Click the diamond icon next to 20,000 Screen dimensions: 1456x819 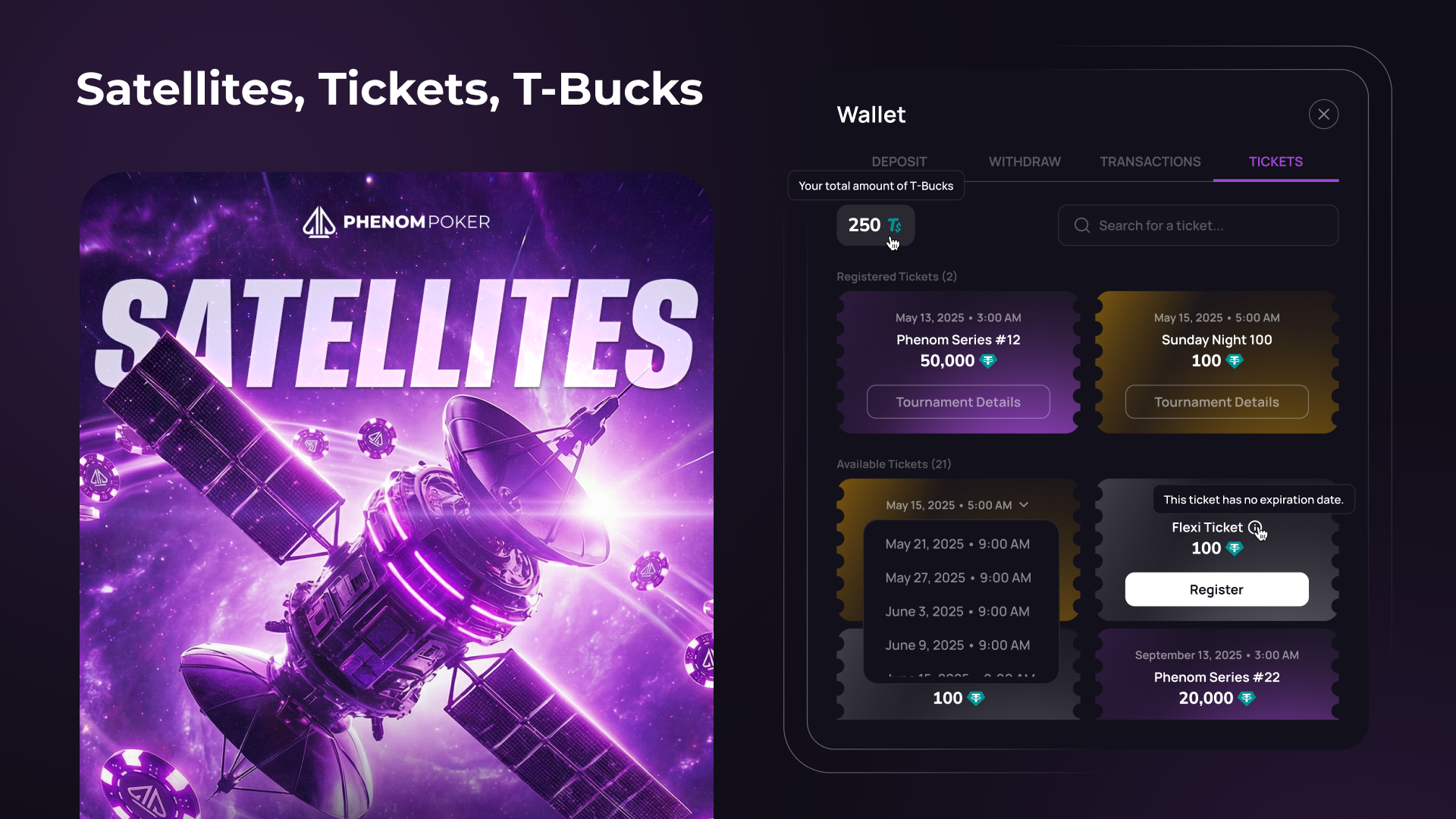pos(1247,698)
